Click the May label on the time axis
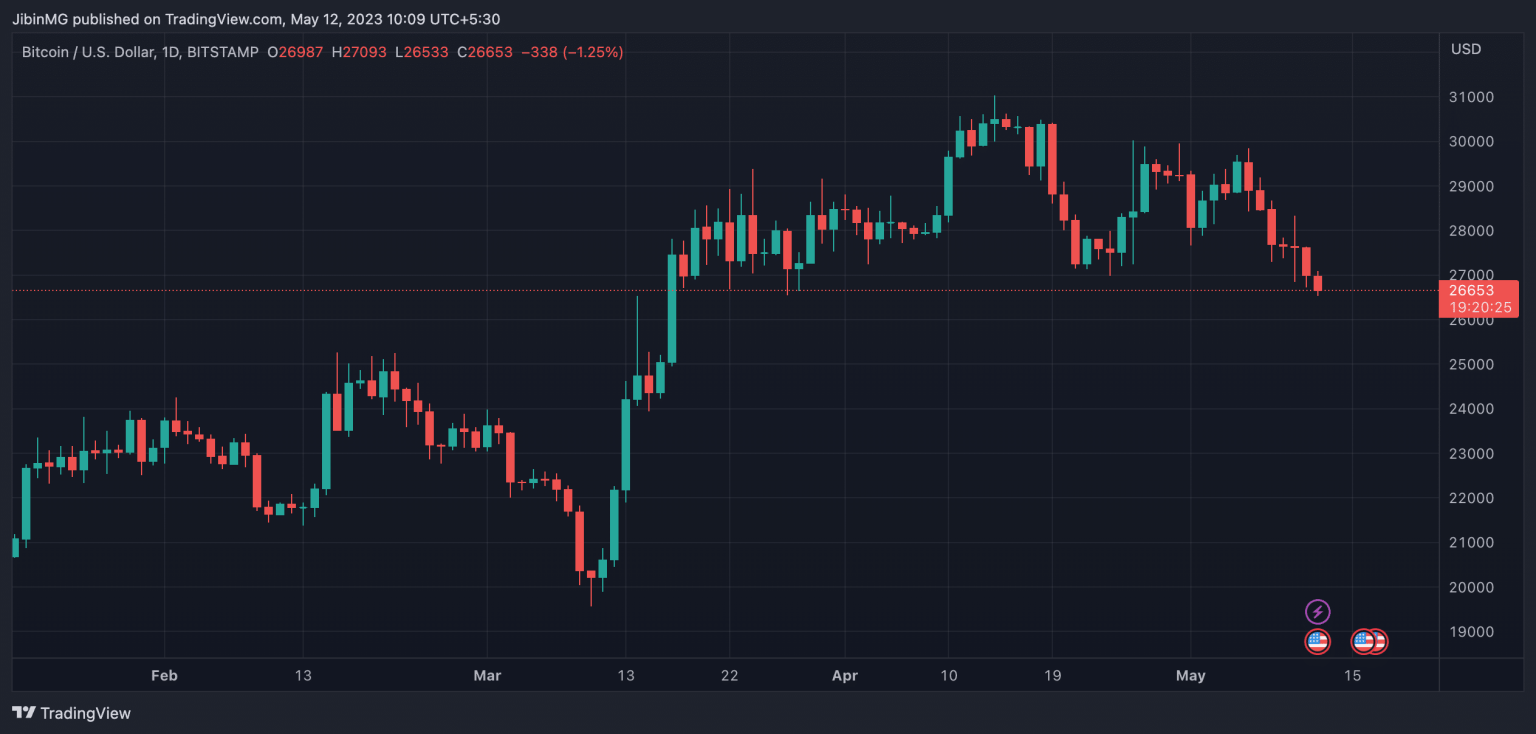Viewport: 1536px width, 734px height. point(1190,676)
